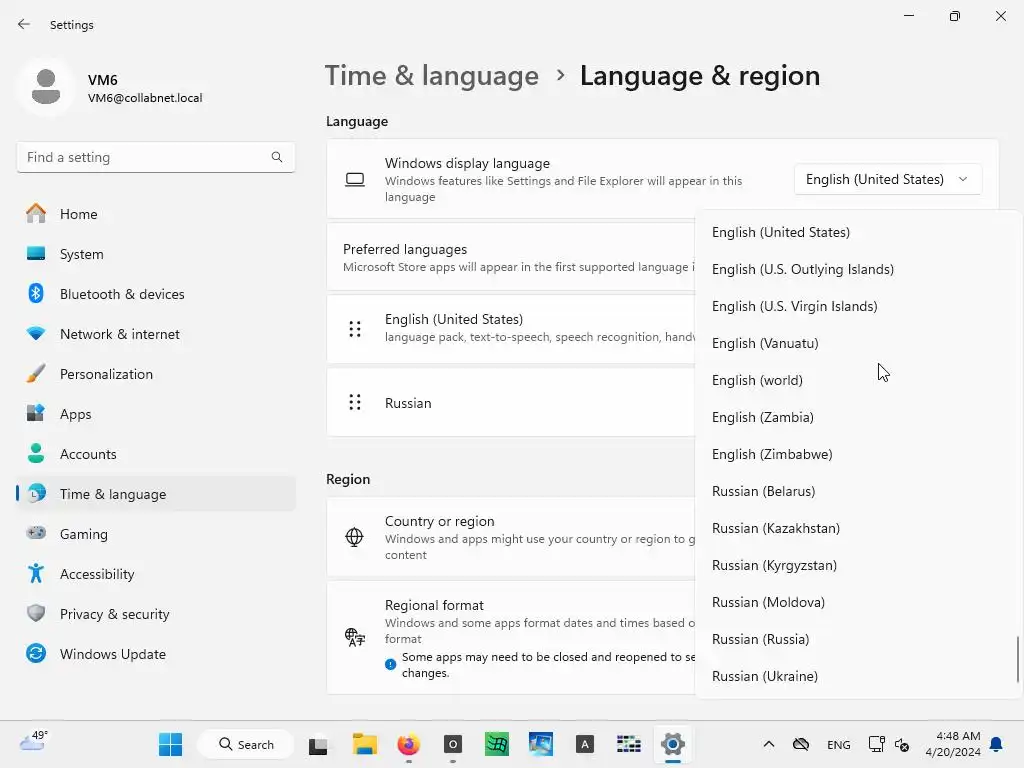Open the Windows Start menu

click(170, 744)
